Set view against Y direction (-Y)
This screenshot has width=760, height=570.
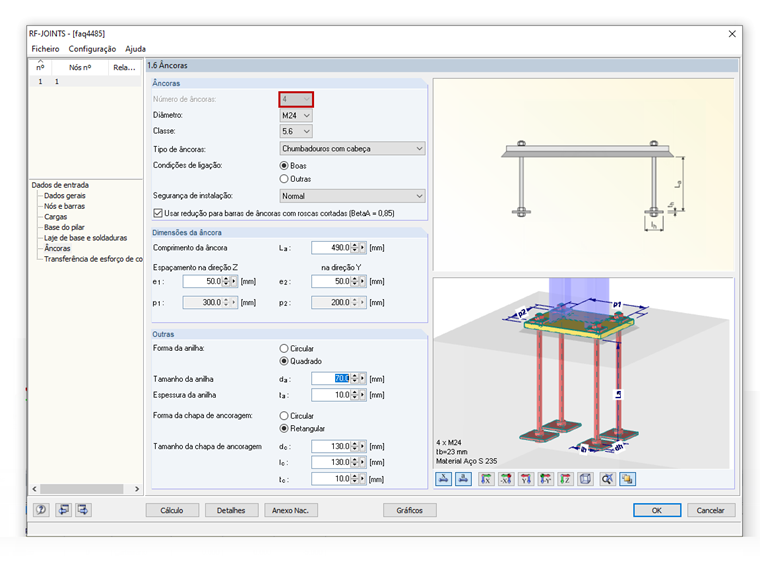[x=546, y=479]
